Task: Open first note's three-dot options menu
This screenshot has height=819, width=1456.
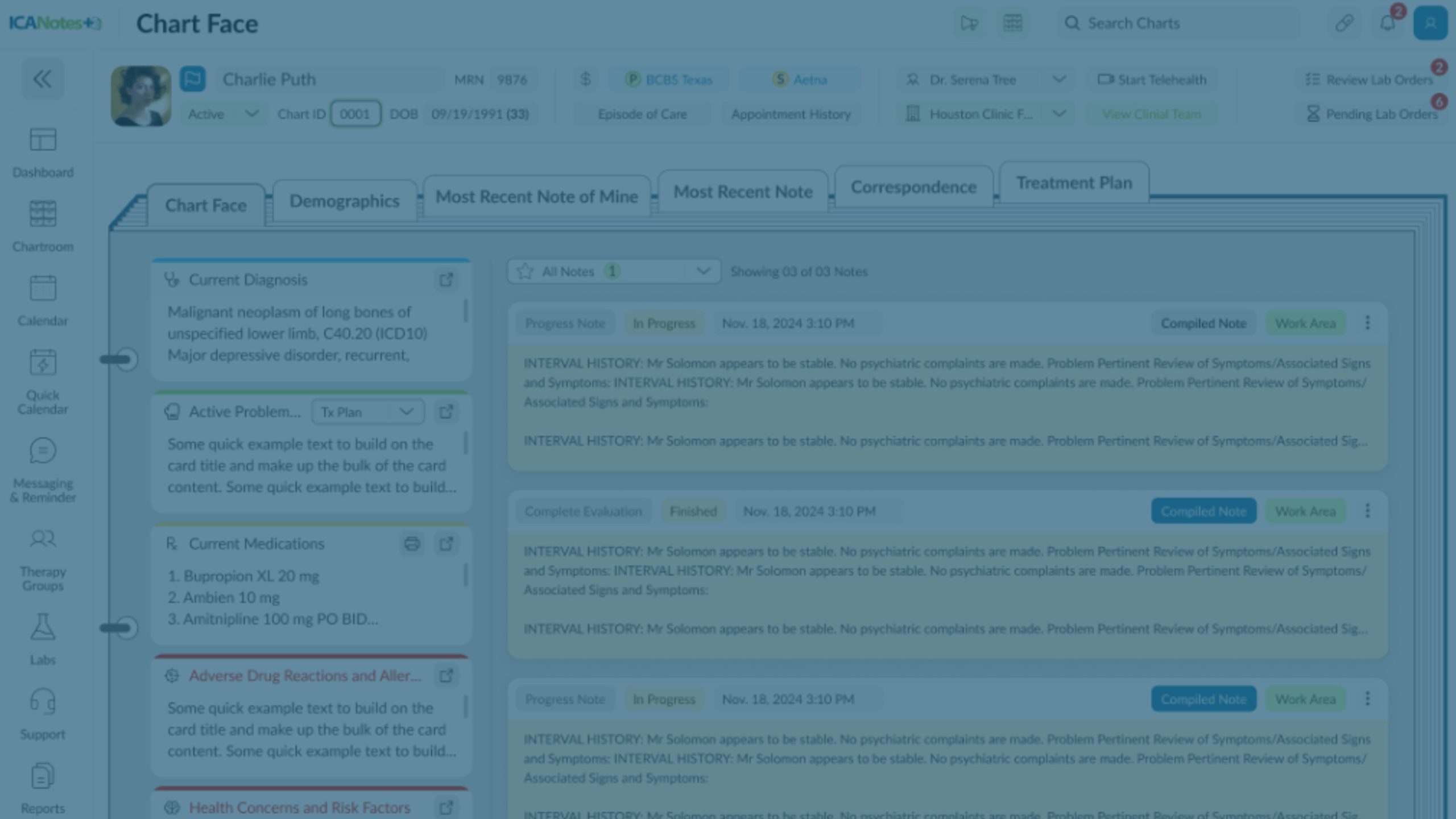Action: click(1367, 323)
